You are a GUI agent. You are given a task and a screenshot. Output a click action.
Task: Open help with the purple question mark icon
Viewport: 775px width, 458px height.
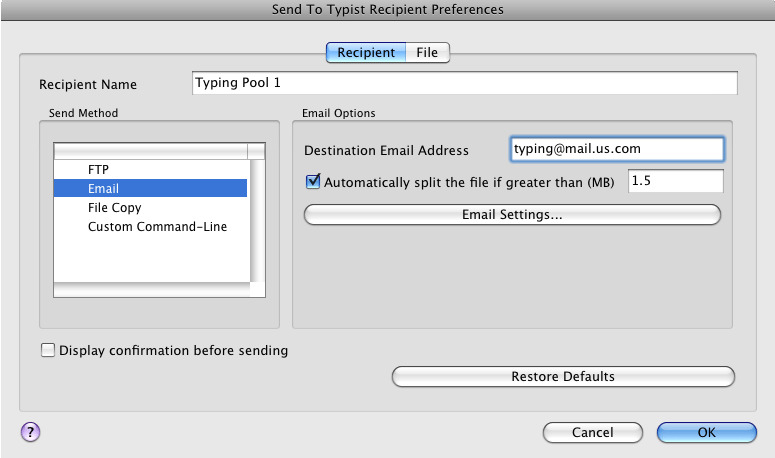tap(30, 432)
